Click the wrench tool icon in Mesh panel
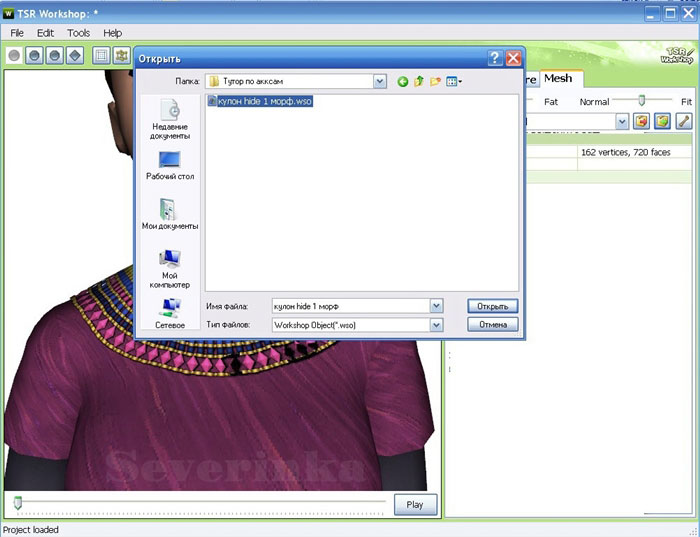 [684, 121]
